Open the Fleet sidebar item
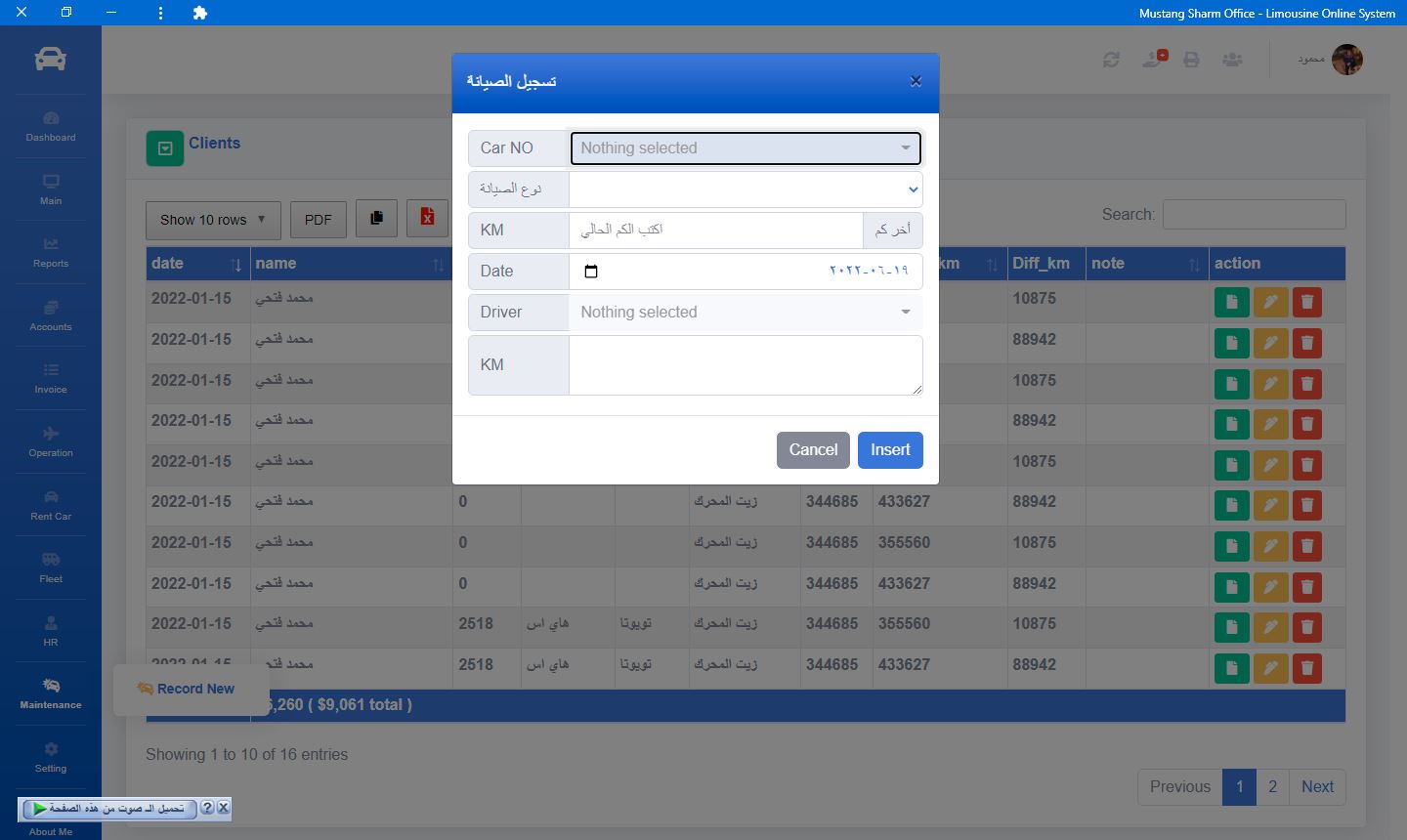 click(51, 567)
